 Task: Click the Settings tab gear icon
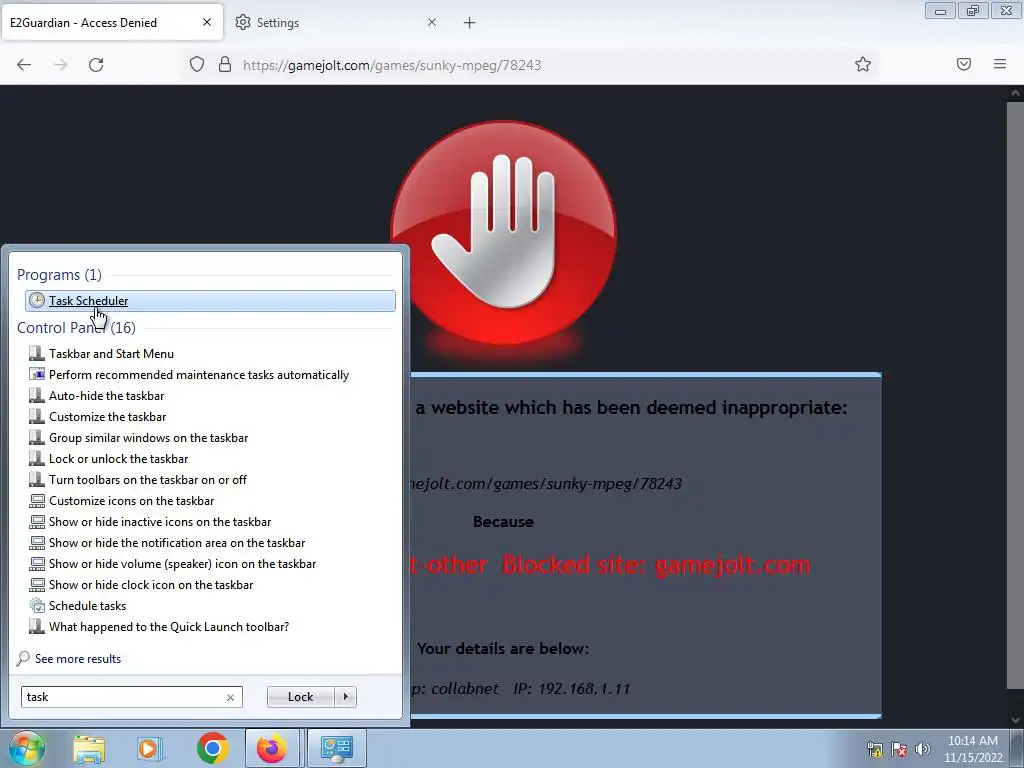click(243, 22)
